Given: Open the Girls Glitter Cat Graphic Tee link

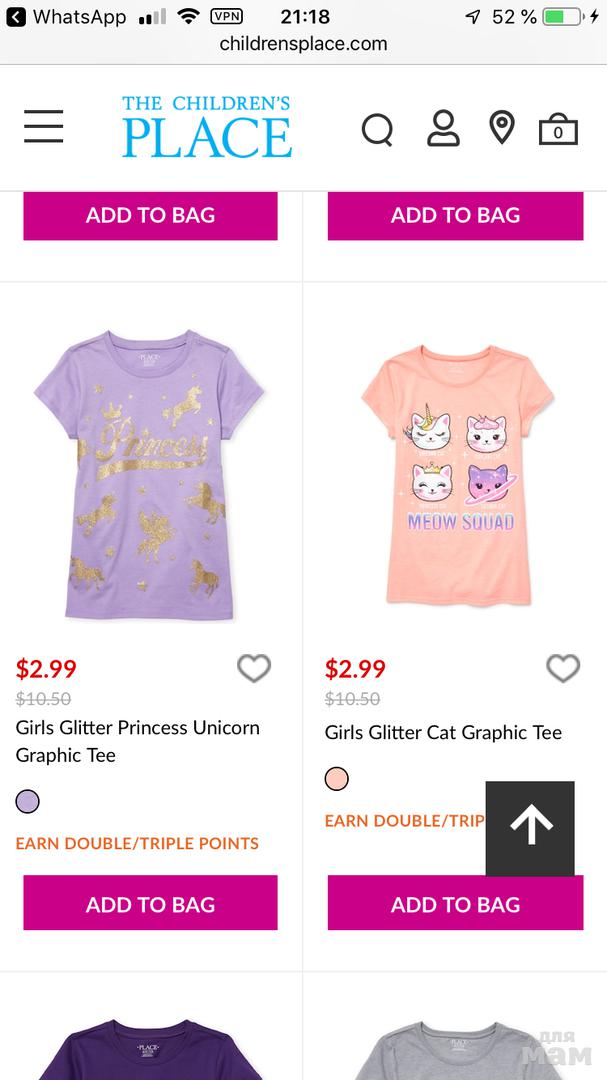Looking at the screenshot, I should pos(443,732).
